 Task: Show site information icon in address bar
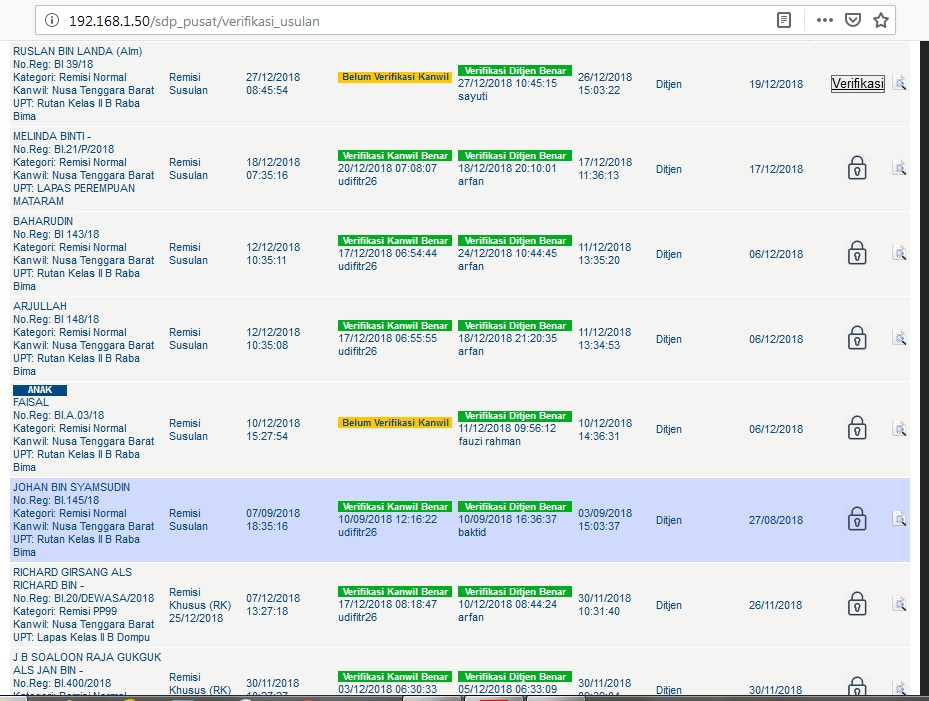[x=52, y=20]
